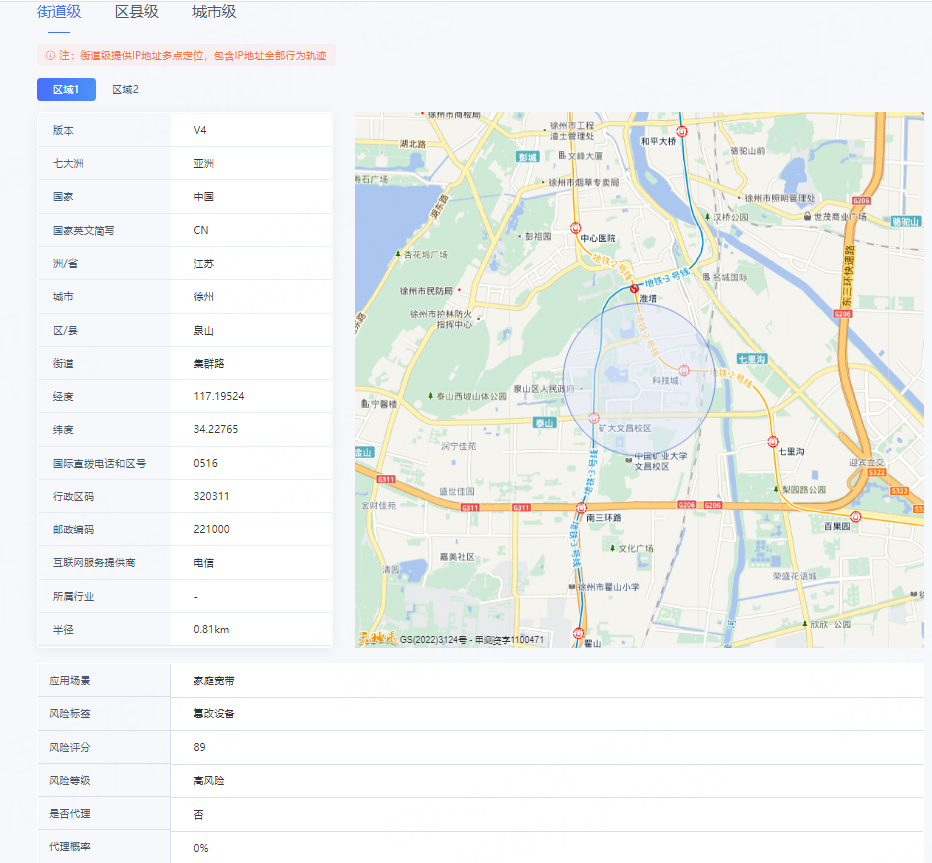Click the 矿大文昌校区 metro station icon
The width and height of the screenshot is (932, 863).
pos(593,418)
